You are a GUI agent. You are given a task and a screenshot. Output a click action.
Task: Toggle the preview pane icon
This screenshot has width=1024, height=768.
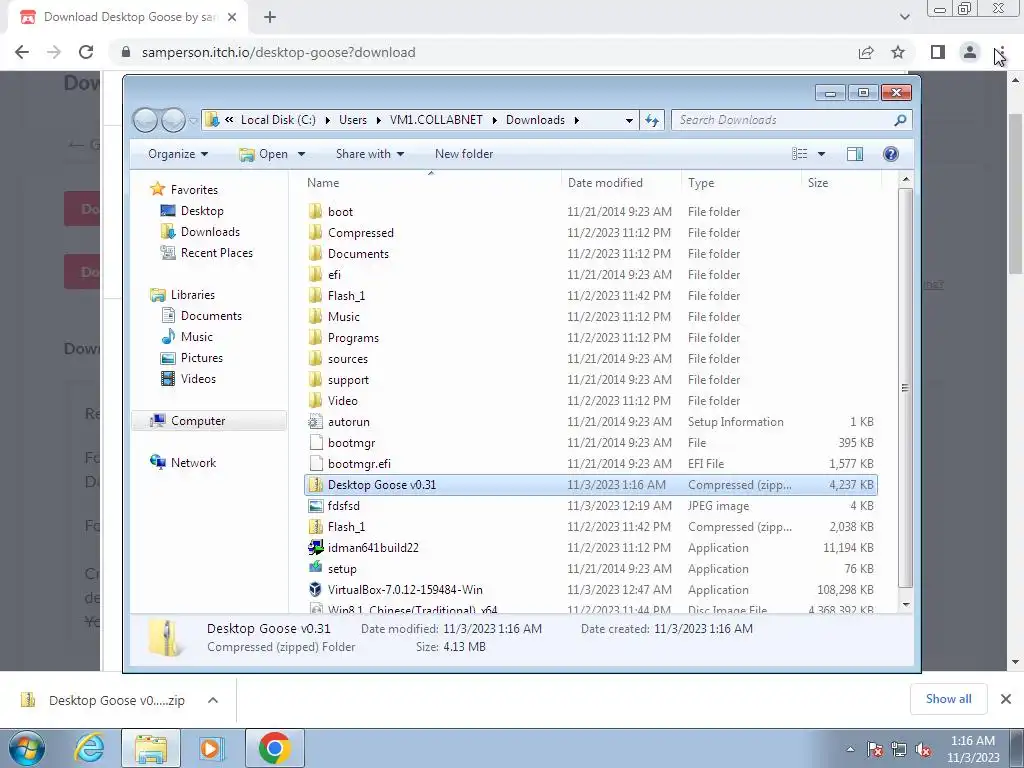(855, 154)
